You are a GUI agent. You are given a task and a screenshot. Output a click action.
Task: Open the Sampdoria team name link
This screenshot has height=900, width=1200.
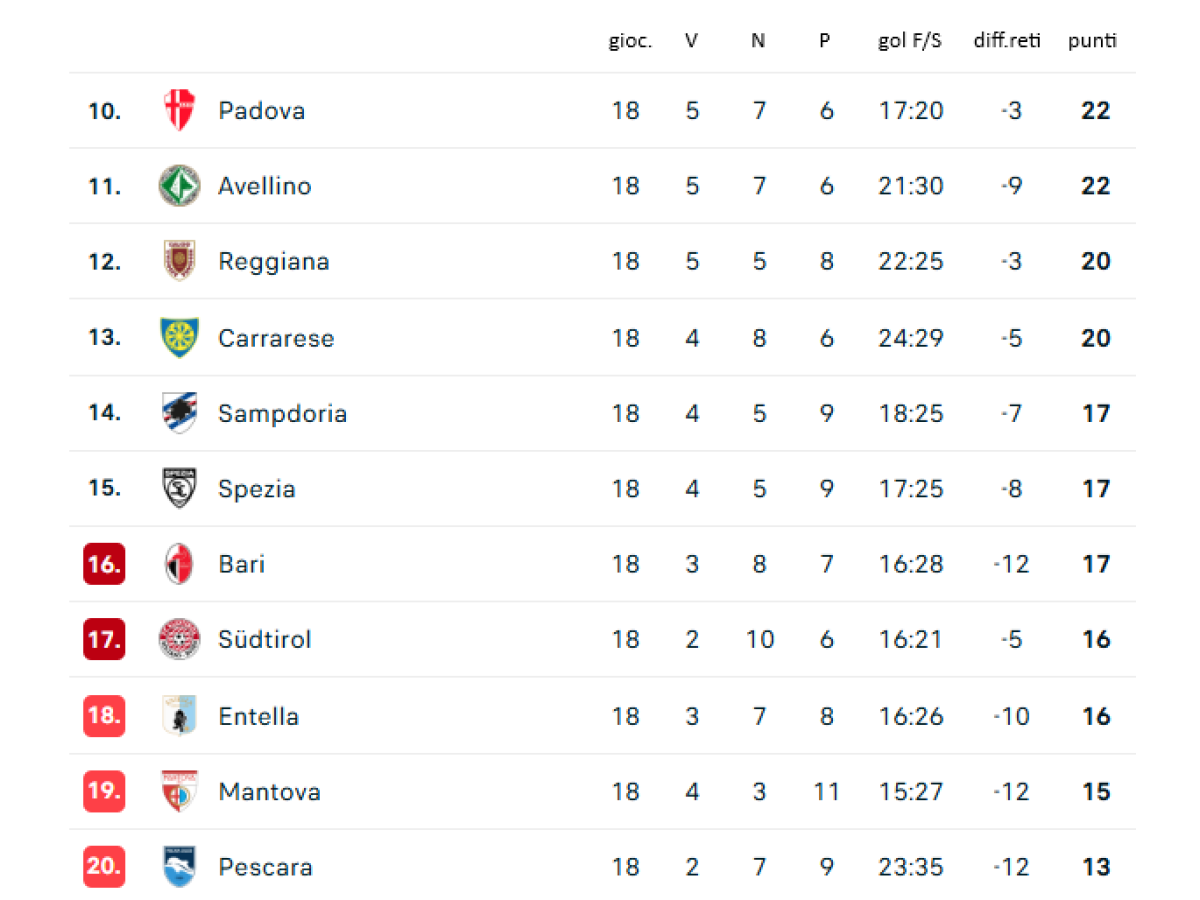pyautogui.click(x=283, y=413)
